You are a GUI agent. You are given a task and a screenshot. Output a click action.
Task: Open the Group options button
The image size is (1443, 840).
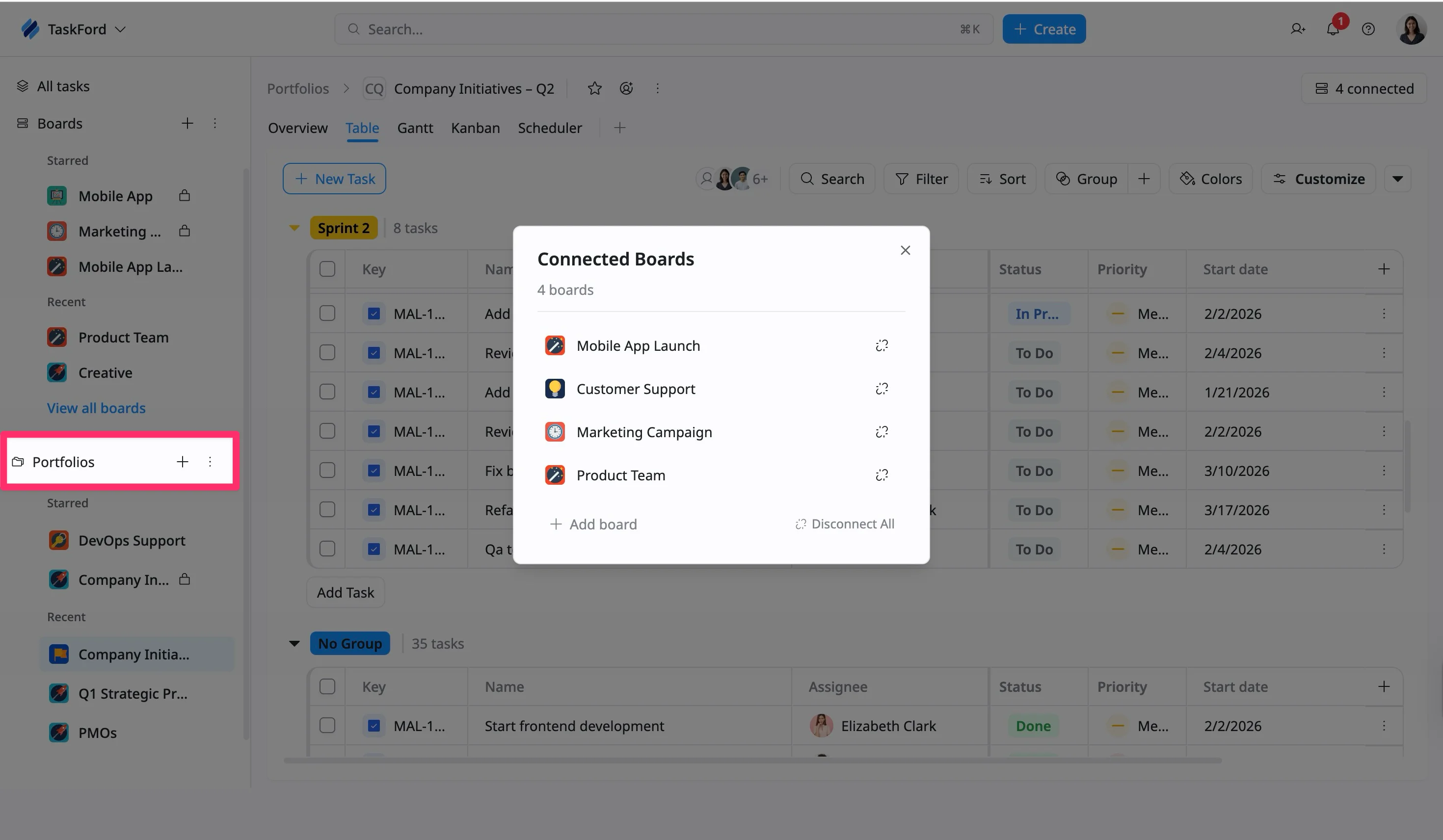(x=1086, y=179)
